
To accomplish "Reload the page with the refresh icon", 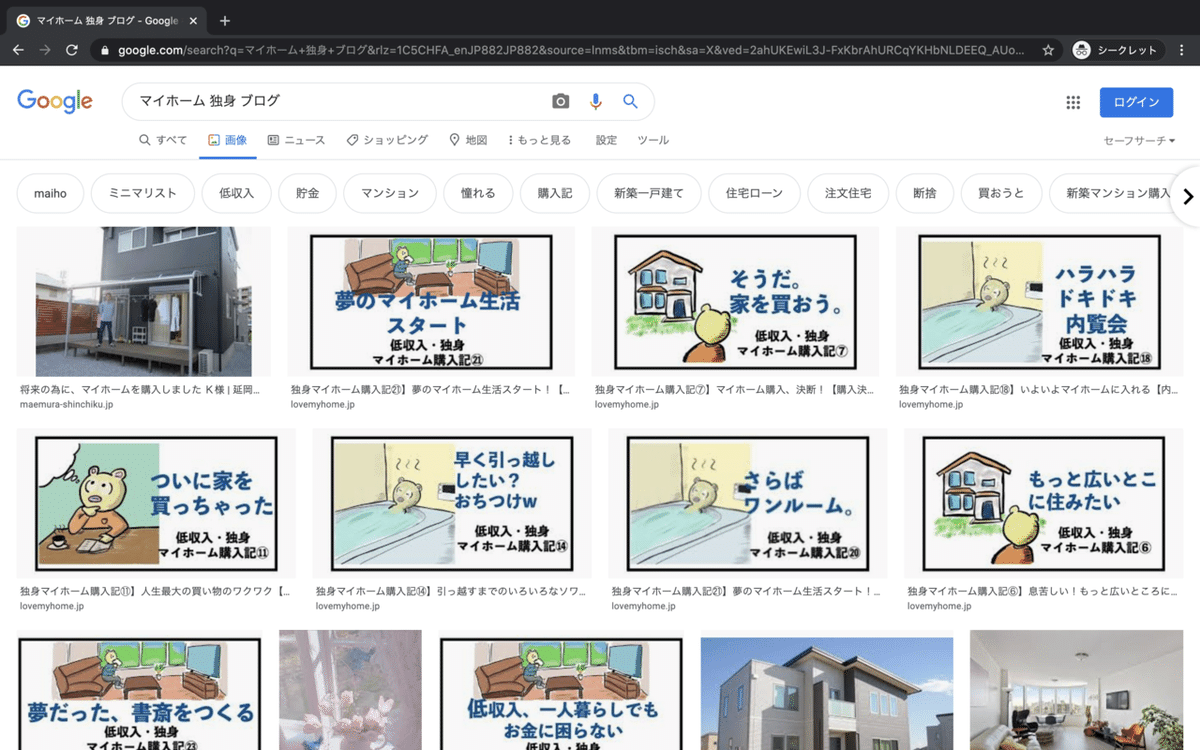I will (71, 49).
